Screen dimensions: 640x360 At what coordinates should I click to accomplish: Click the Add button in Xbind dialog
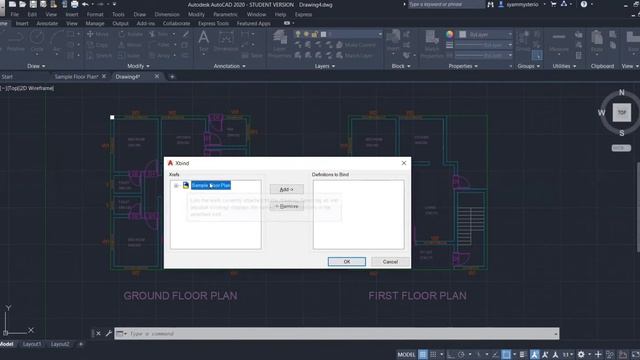(287, 189)
